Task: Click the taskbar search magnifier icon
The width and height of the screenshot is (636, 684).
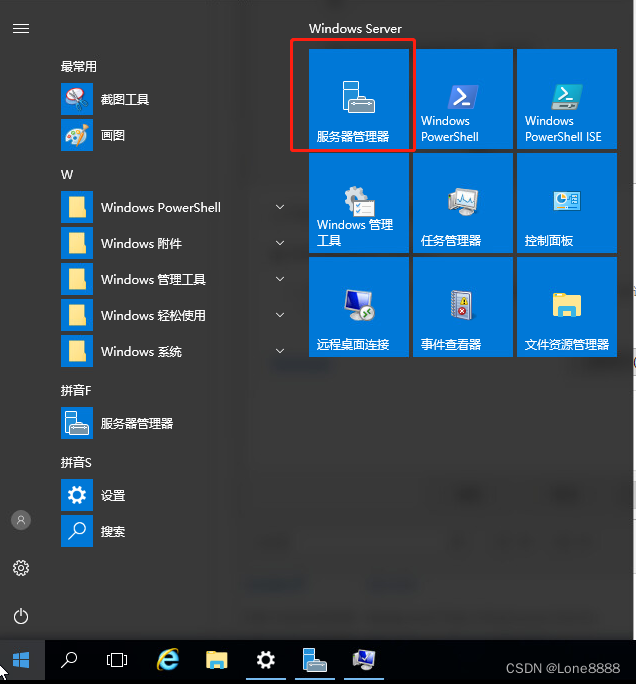Action: tap(69, 660)
